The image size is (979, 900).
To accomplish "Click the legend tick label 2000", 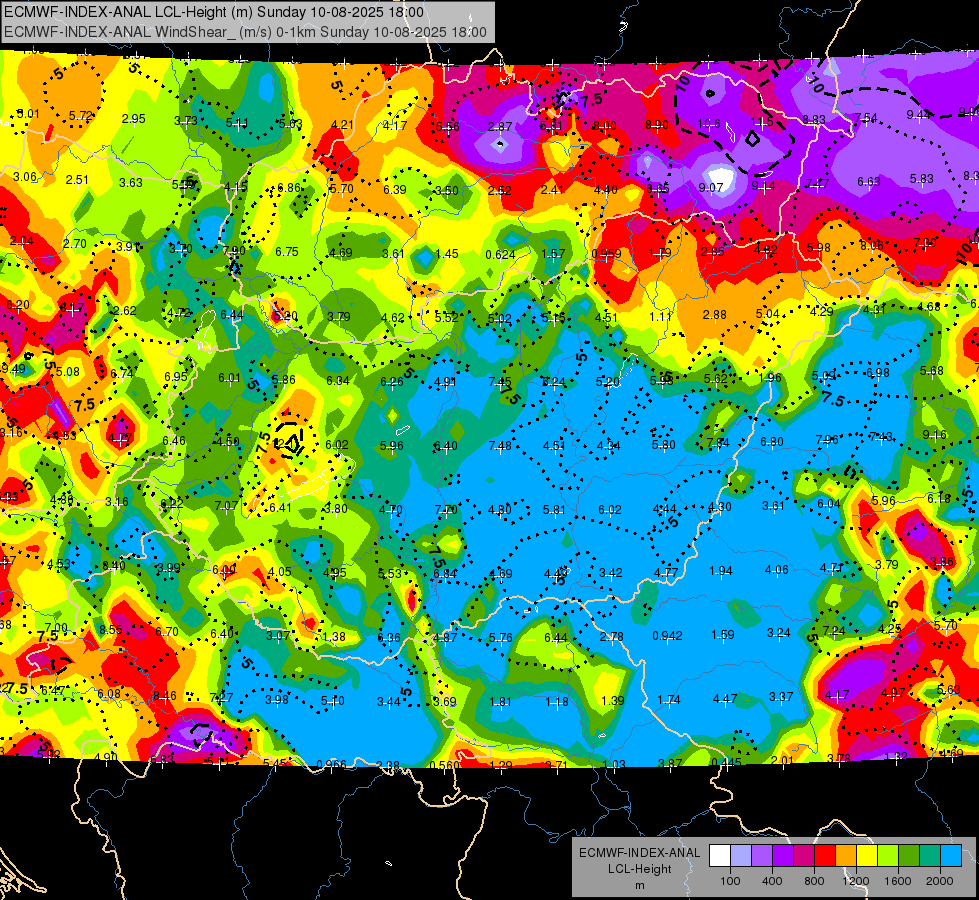I will [x=940, y=881].
